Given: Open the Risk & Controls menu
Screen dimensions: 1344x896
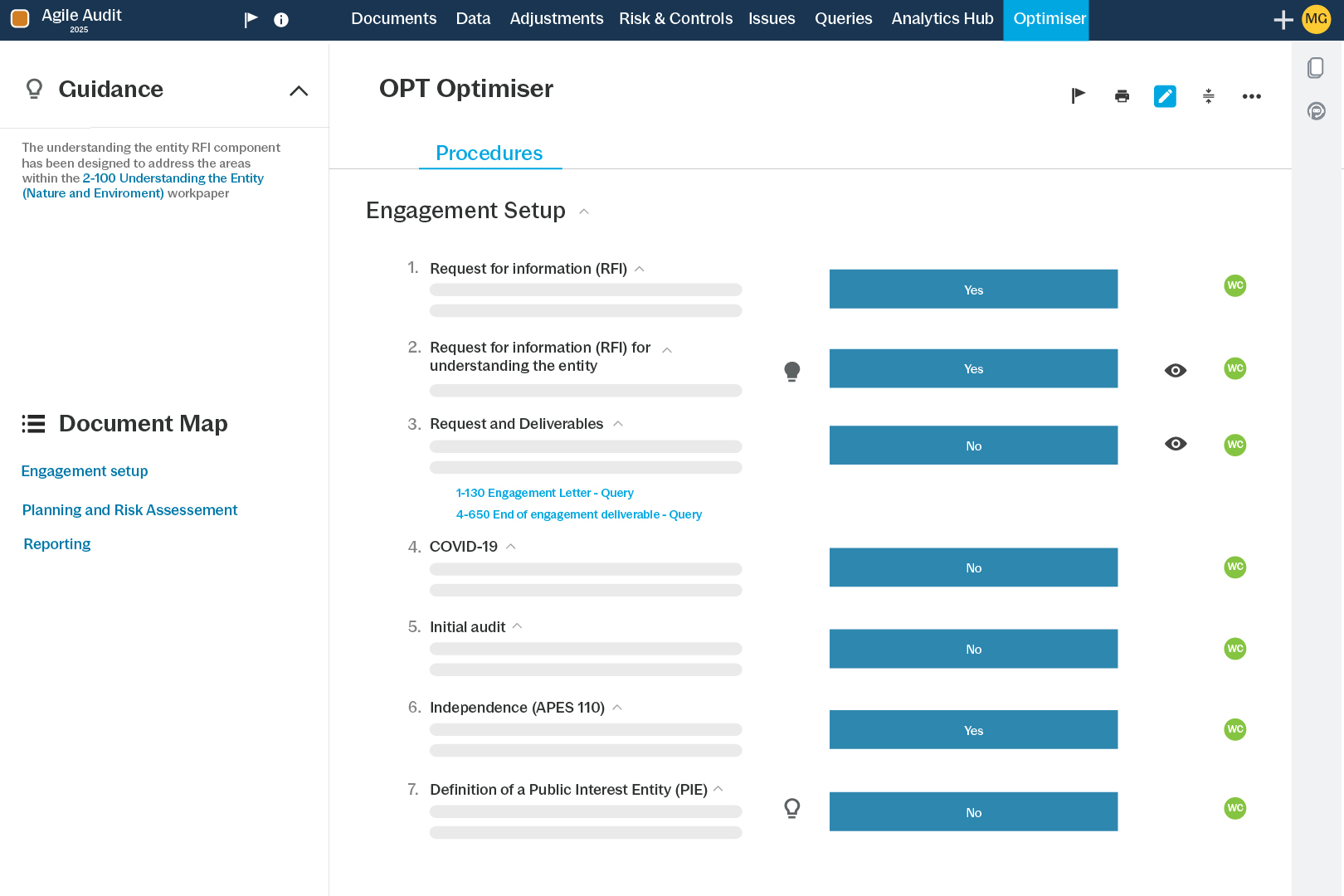Looking at the screenshot, I should (x=676, y=19).
